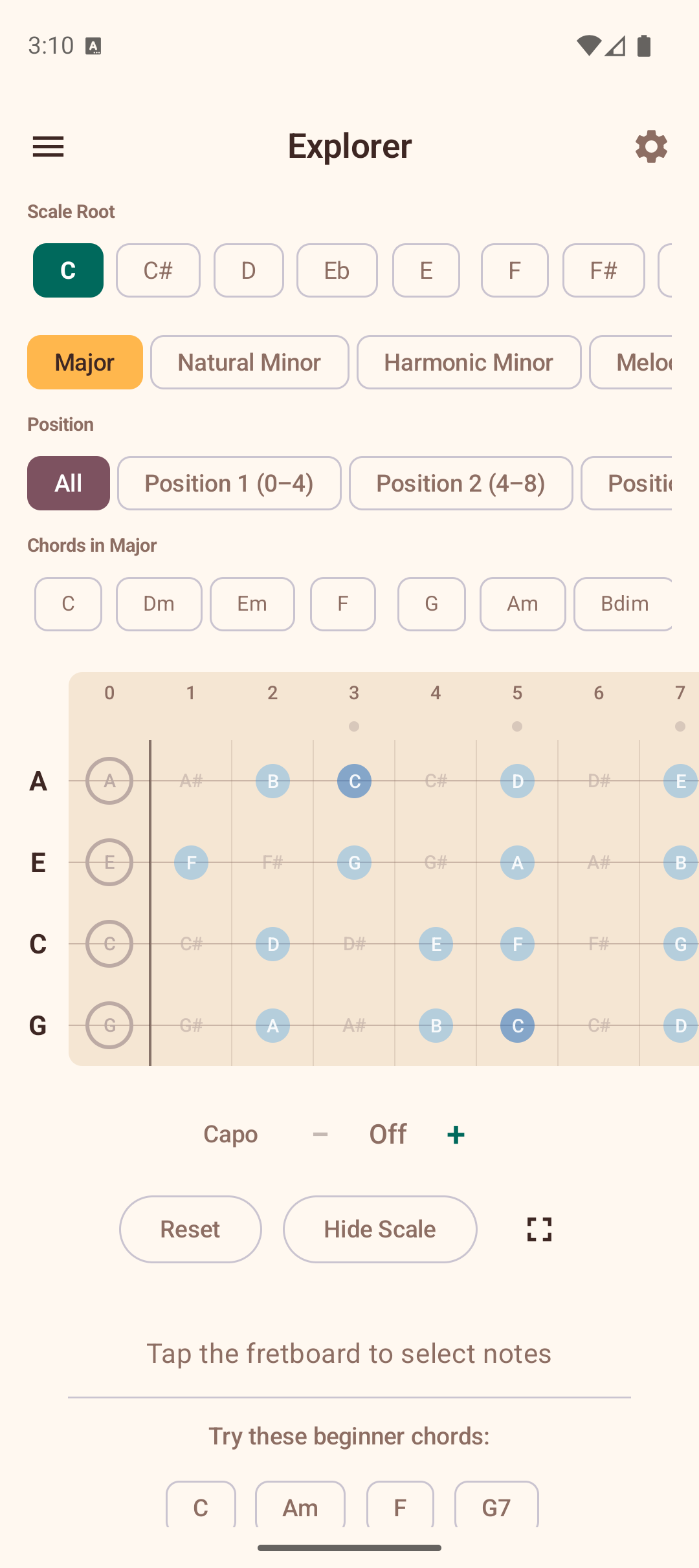Open the navigation drawer menu
This screenshot has width=699, height=1568.
[48, 146]
